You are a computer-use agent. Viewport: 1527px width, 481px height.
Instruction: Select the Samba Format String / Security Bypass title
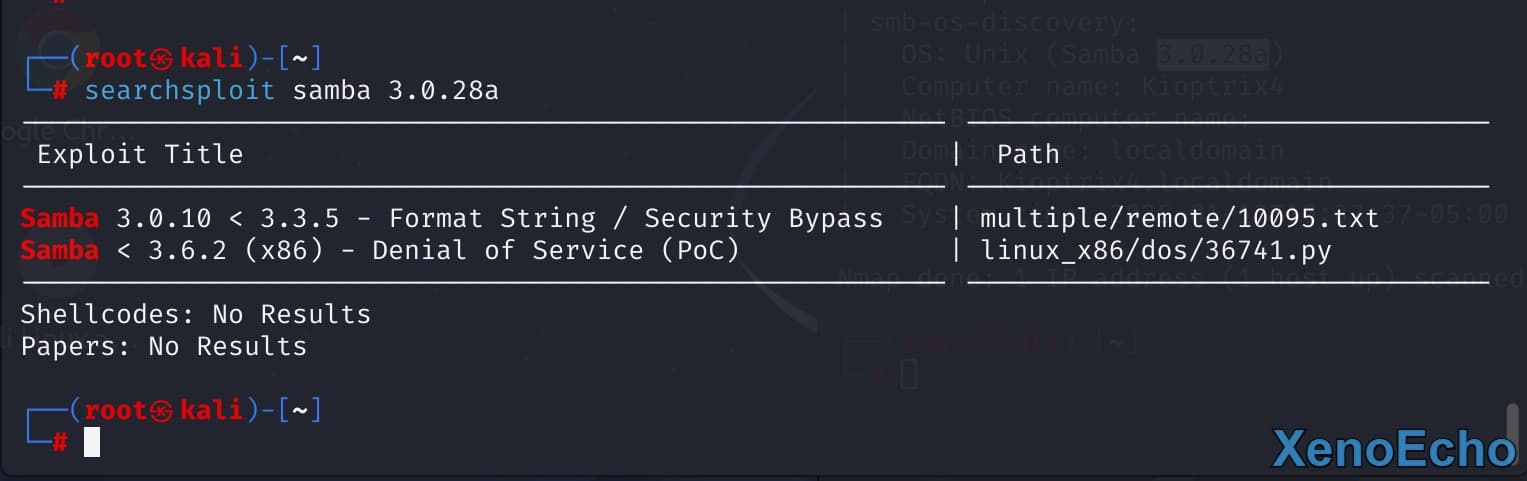tap(452, 218)
